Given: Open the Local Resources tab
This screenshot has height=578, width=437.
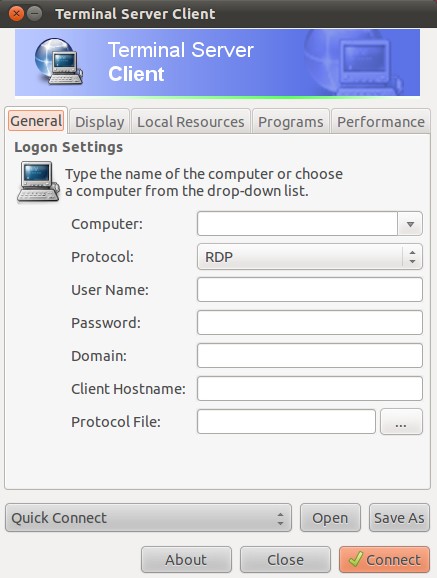Looking at the screenshot, I should 191,122.
